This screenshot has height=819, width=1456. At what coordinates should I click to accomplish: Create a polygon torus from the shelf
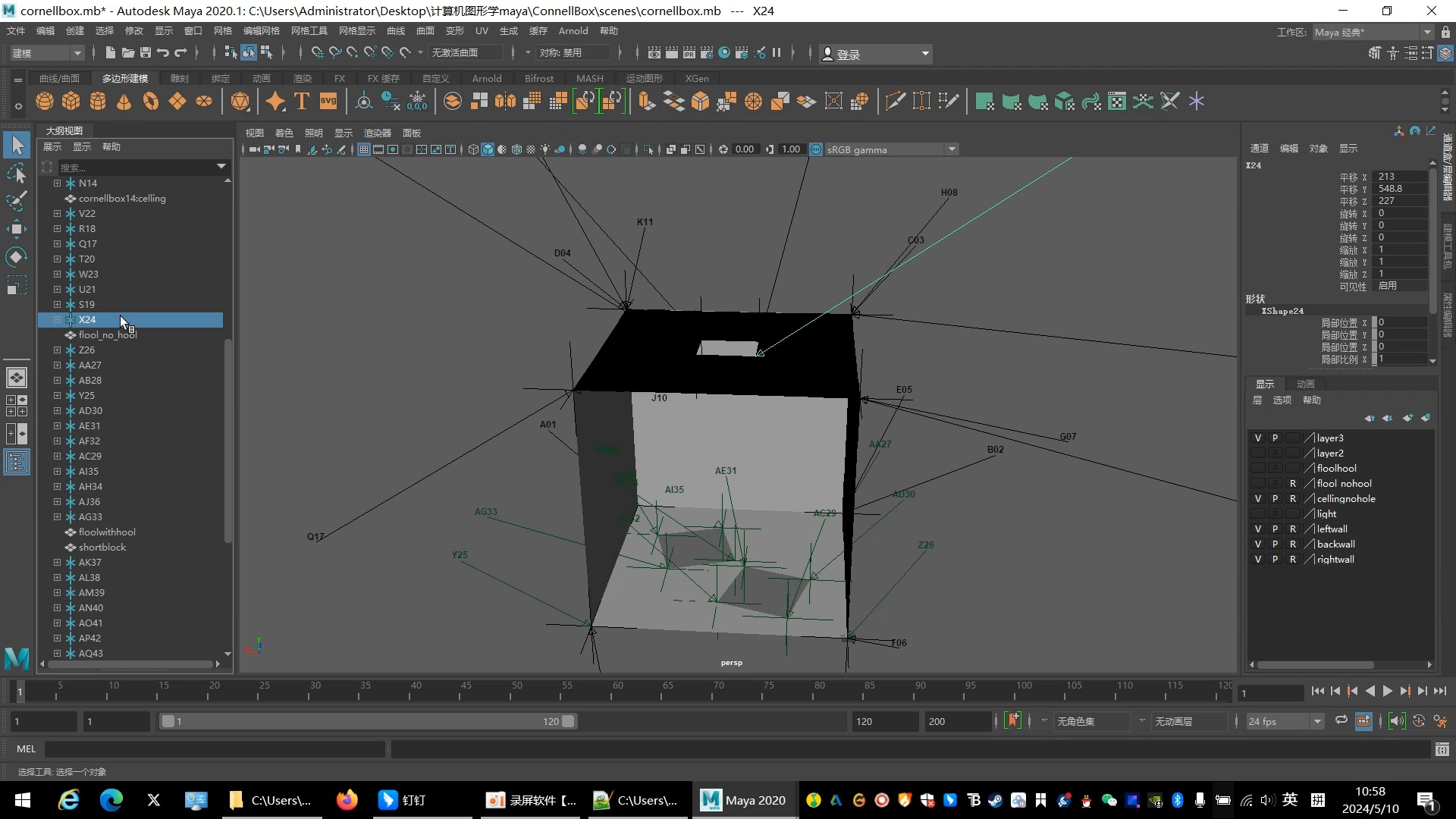pyautogui.click(x=151, y=101)
